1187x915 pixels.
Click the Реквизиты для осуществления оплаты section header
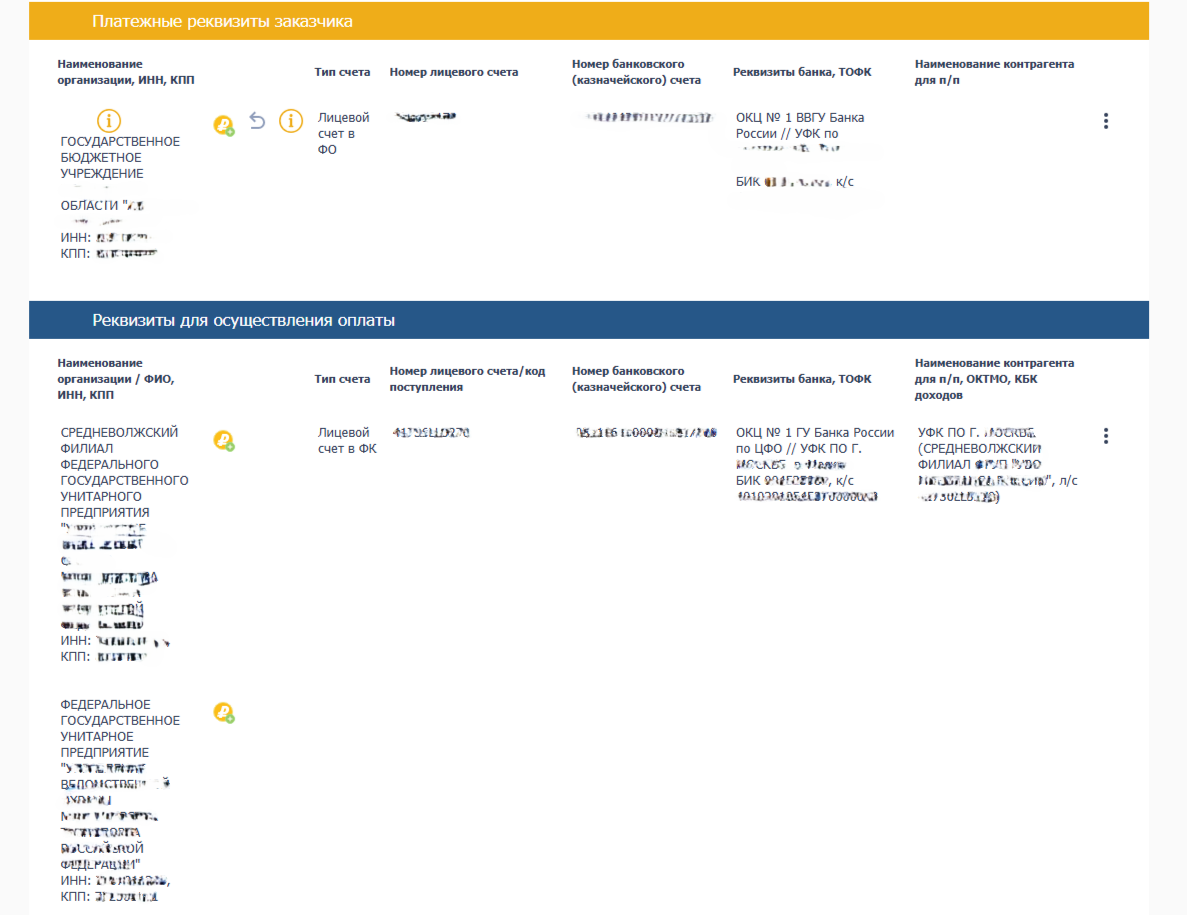pos(589,320)
